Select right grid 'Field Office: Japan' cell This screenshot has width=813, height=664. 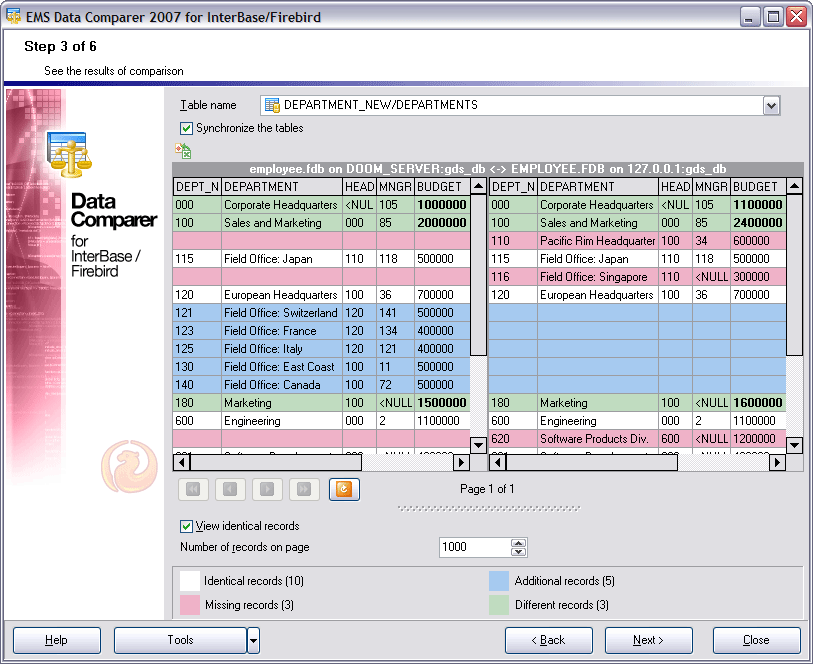pyautogui.click(x=598, y=259)
